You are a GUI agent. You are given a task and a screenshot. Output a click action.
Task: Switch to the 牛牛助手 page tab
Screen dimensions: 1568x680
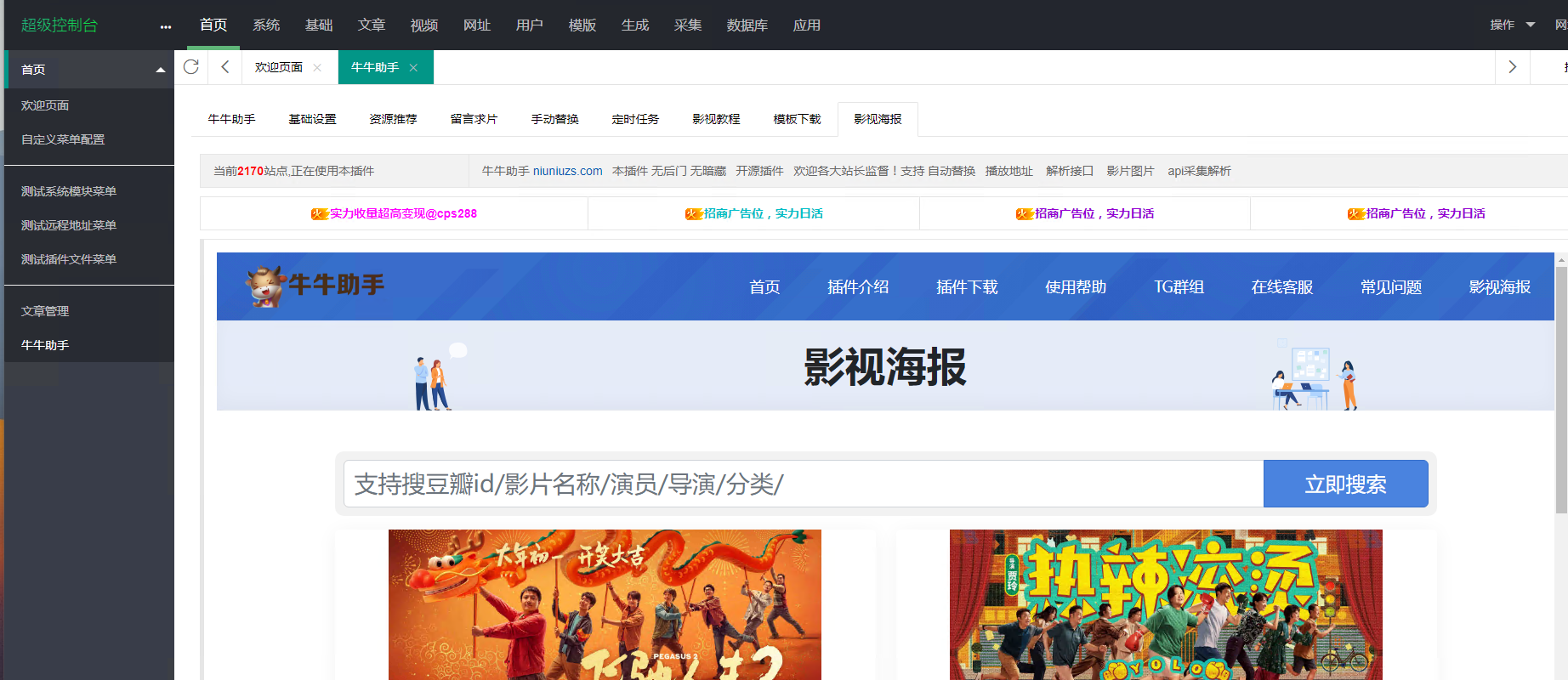375,67
